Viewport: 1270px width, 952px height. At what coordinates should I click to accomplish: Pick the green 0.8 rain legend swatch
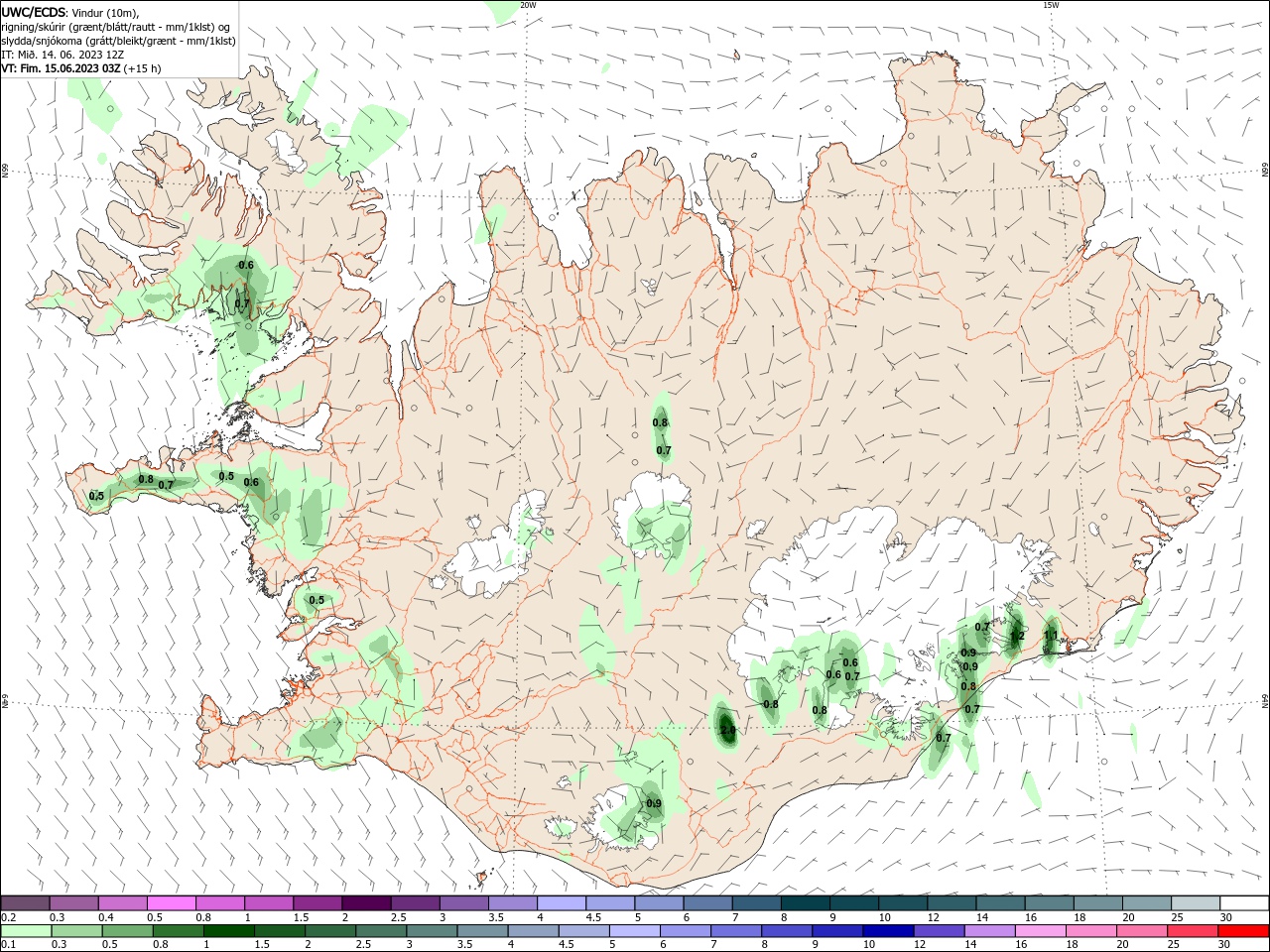[178, 931]
